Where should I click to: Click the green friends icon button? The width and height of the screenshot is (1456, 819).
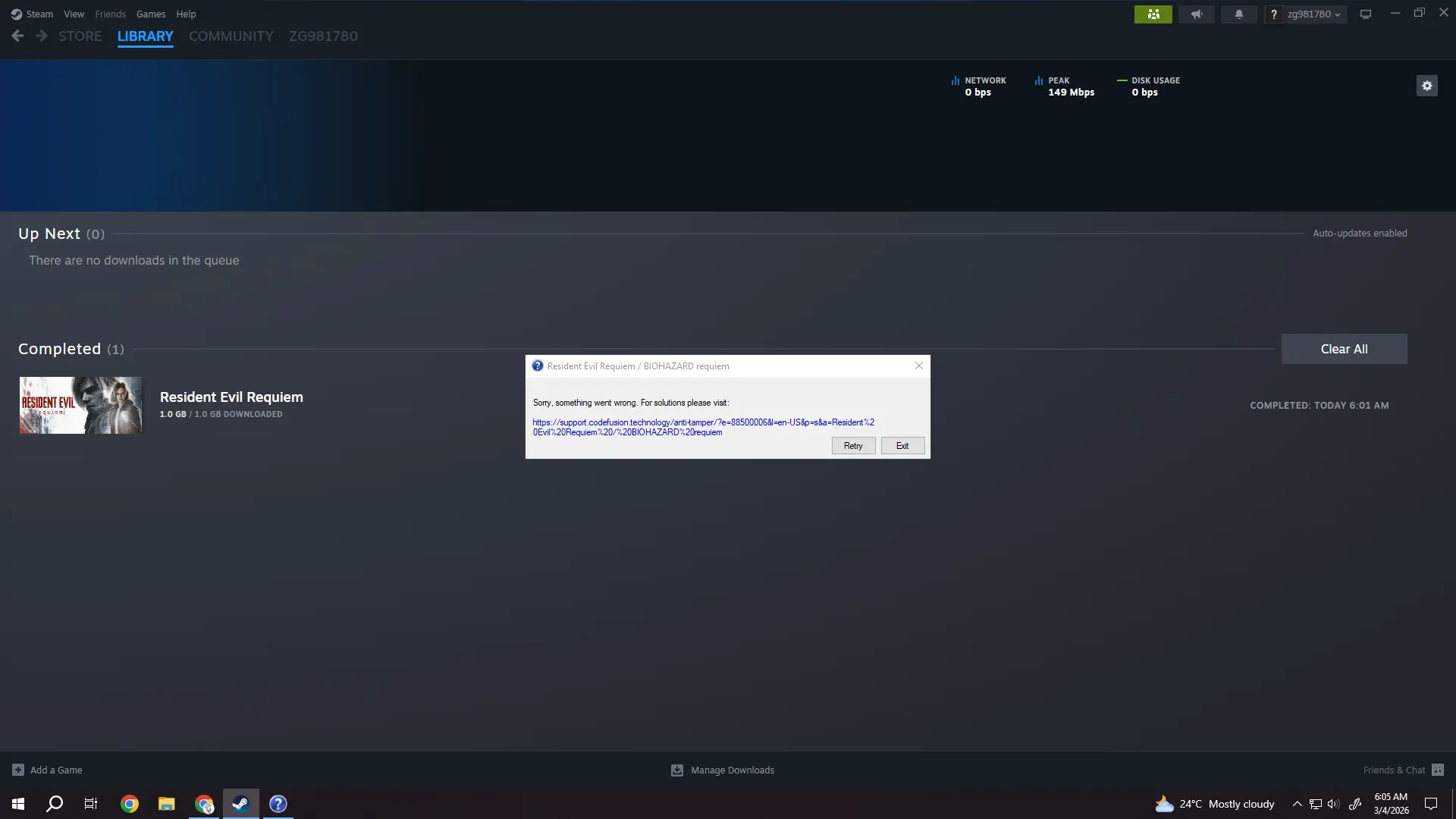(1153, 14)
